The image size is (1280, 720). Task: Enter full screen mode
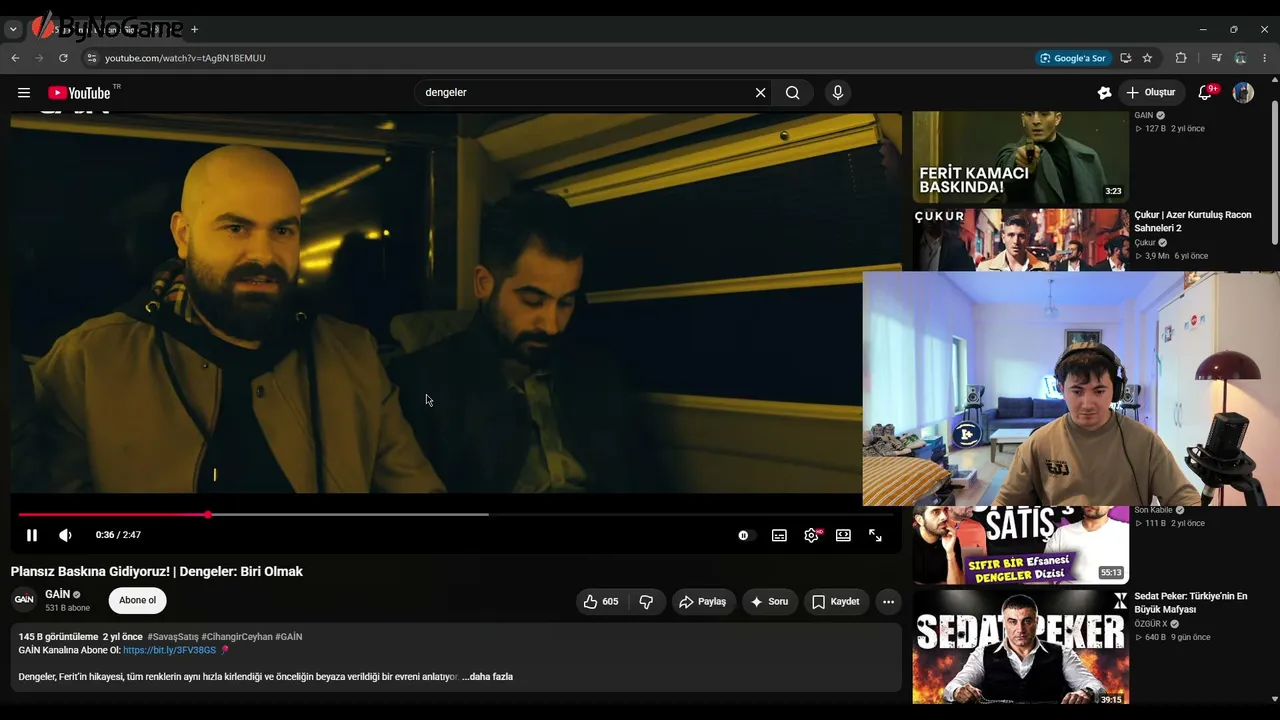pyautogui.click(x=875, y=535)
